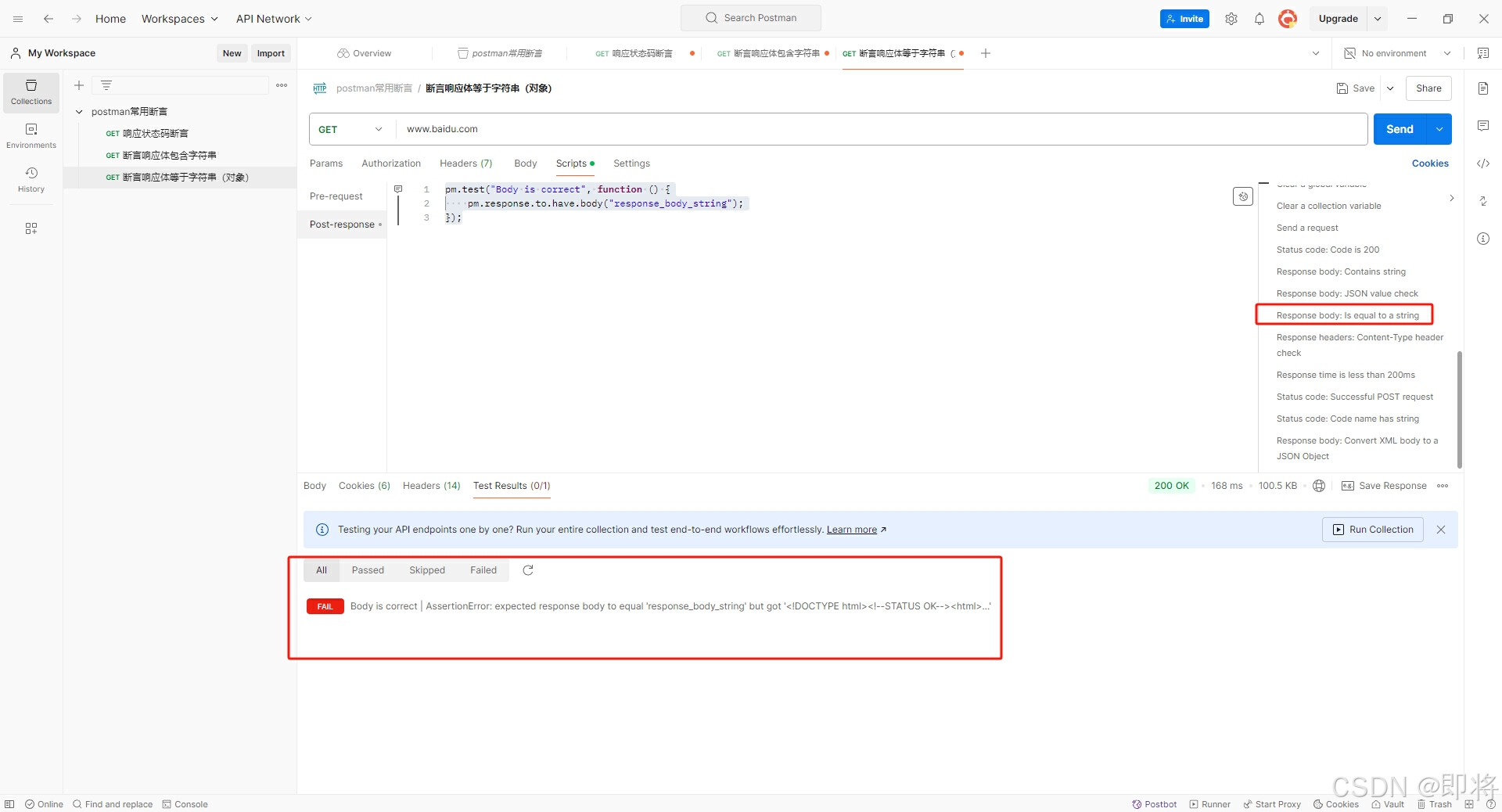Open the Send button dropdown arrow
Image resolution: width=1502 pixels, height=812 pixels.
tap(1439, 129)
